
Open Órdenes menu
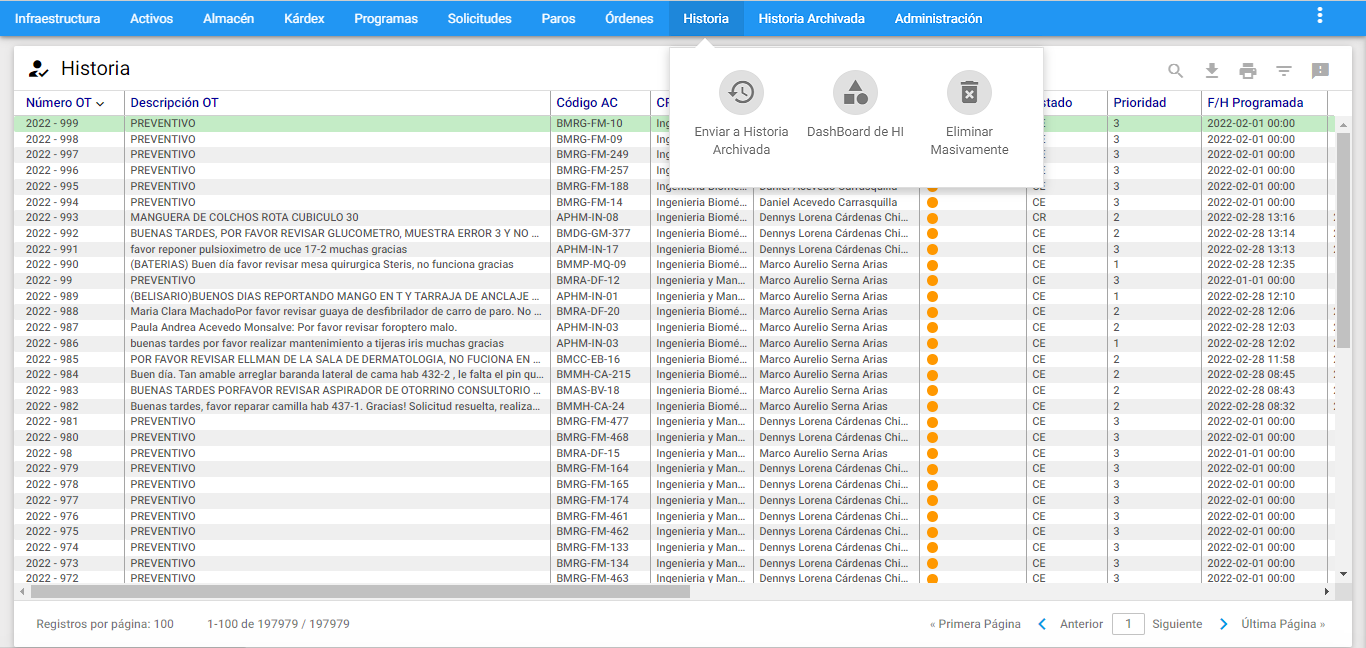pyautogui.click(x=629, y=18)
